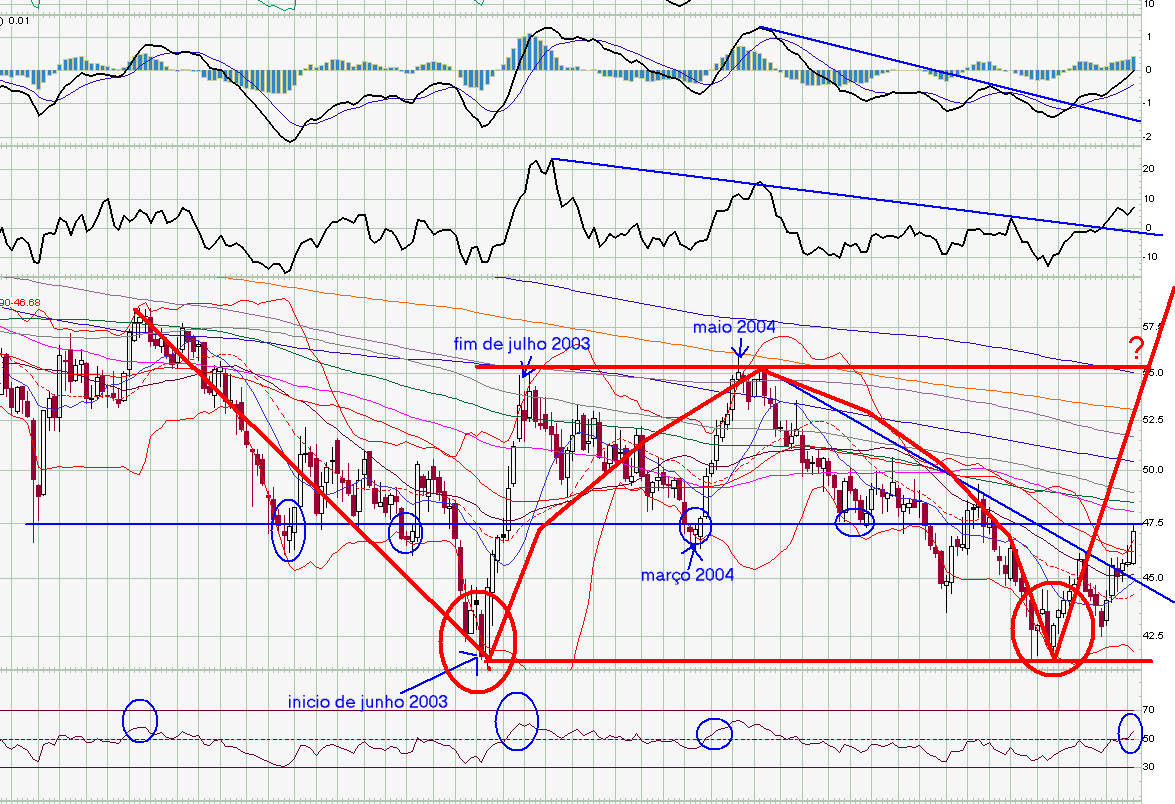This screenshot has width=1175, height=804.
Task: Click the -1 value on the MACD axis
Action: tap(1147, 103)
